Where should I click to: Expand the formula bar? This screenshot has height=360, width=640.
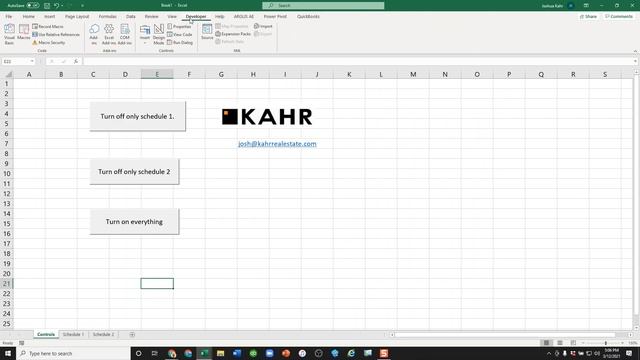tap(636, 61)
